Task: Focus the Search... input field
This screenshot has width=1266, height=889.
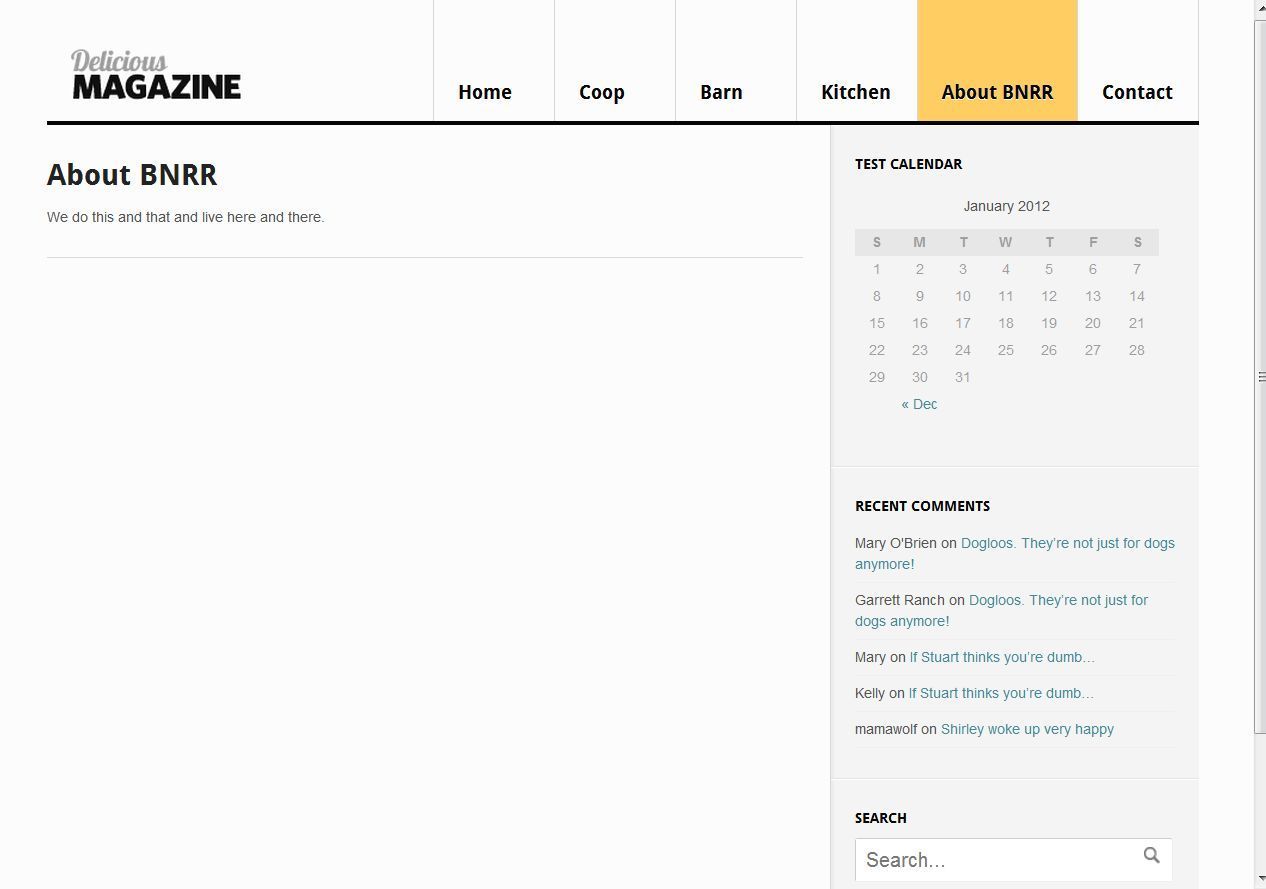Action: [995, 860]
